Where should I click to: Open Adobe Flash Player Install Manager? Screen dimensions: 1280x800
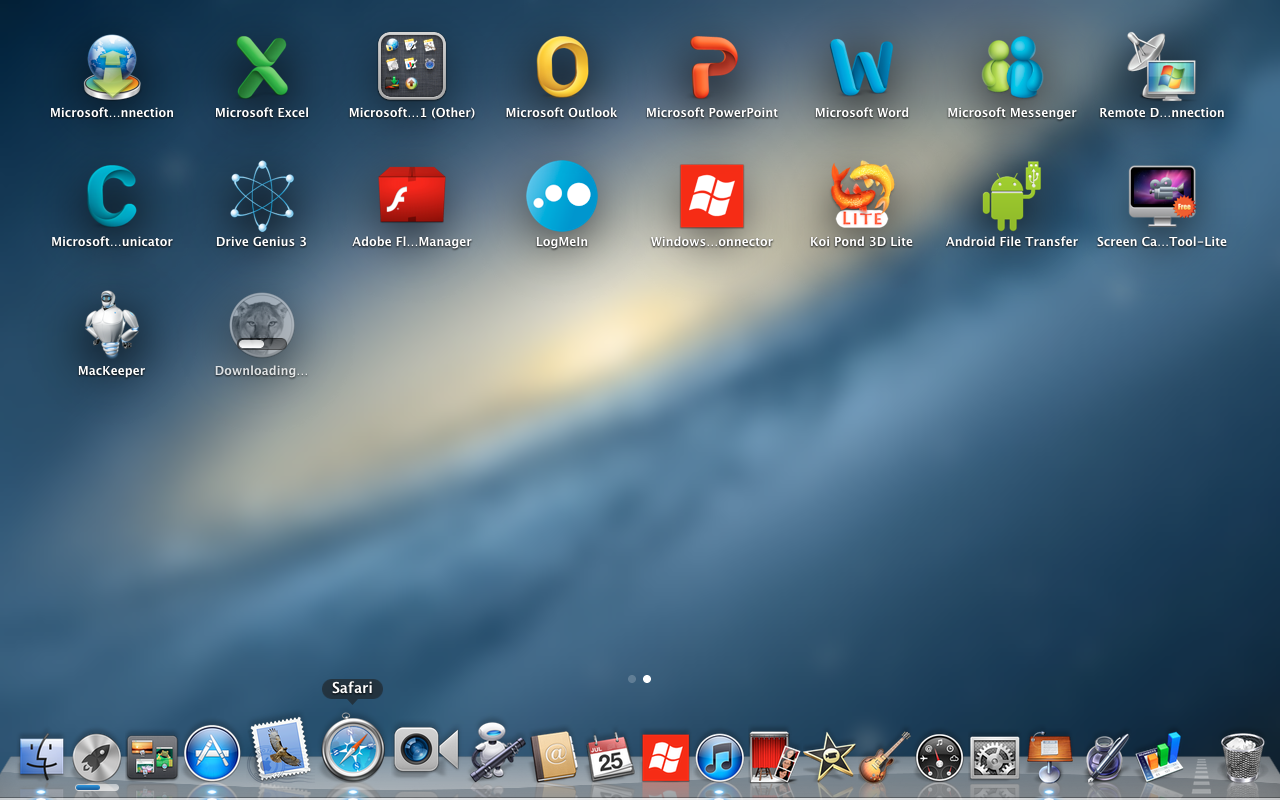tap(412, 195)
